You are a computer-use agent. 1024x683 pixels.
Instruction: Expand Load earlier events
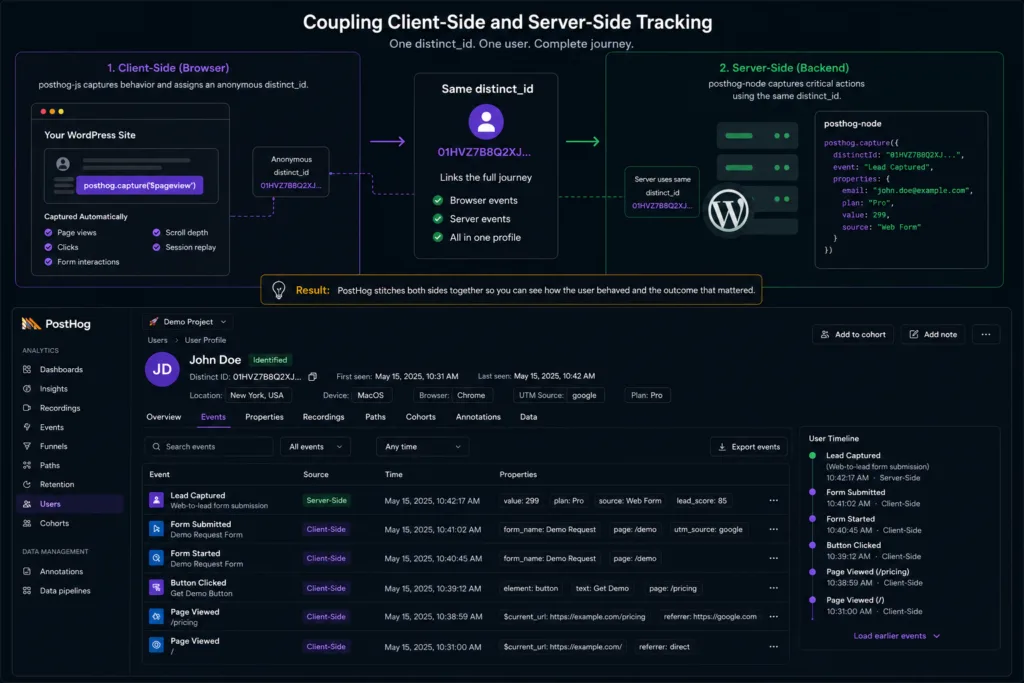(897, 636)
